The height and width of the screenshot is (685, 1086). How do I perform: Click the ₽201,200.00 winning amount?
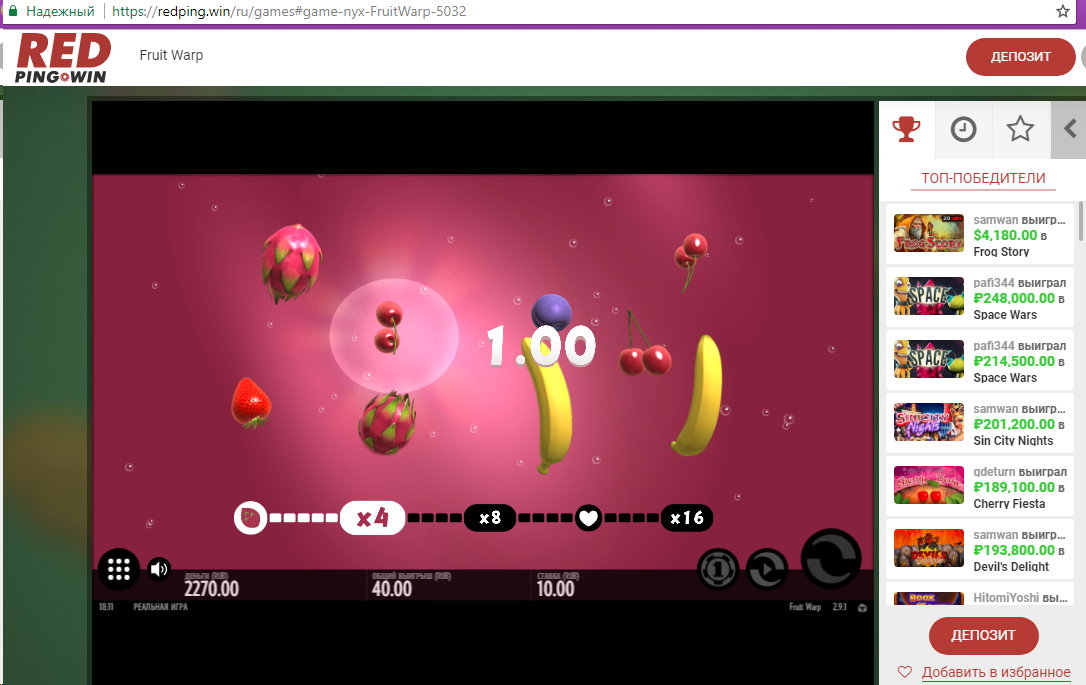tap(1014, 425)
